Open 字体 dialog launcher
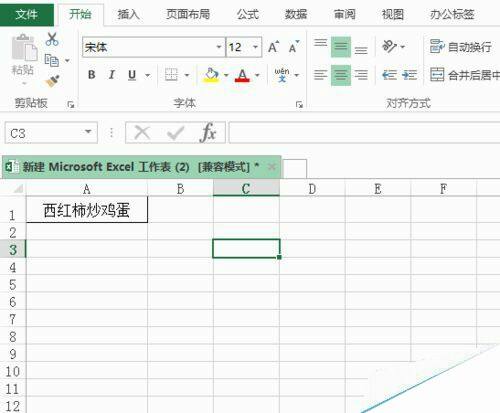Image resolution: width=500 pixels, height=413 pixels. [x=299, y=105]
